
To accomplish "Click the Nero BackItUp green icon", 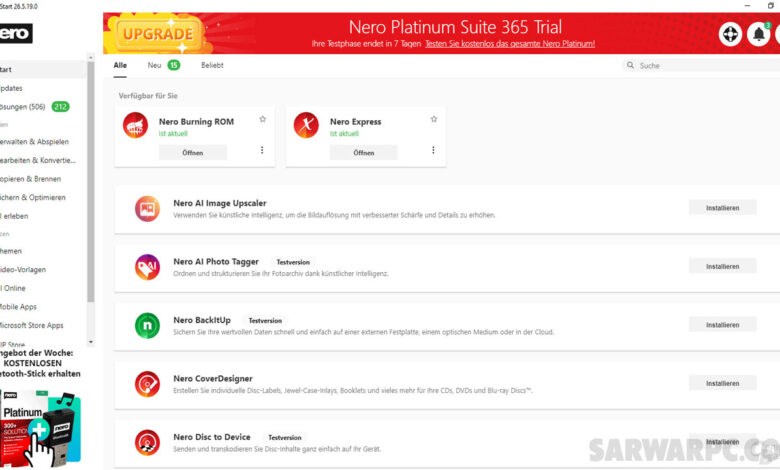I will coord(147,325).
